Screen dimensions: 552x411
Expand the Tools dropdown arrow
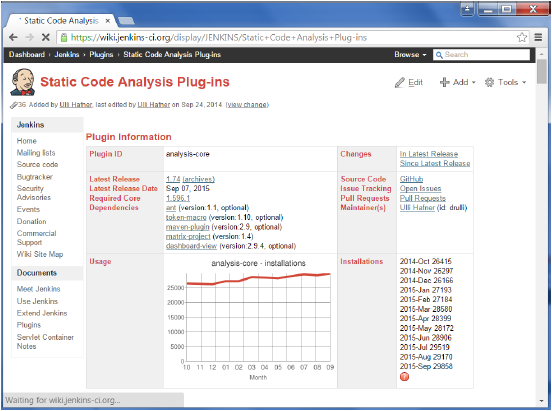524,82
